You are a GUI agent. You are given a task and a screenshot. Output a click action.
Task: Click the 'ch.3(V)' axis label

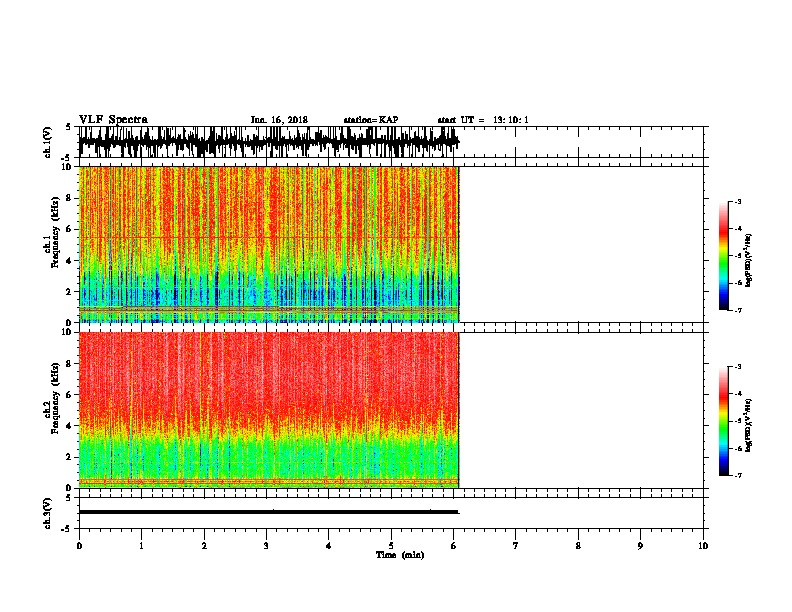pos(48,513)
